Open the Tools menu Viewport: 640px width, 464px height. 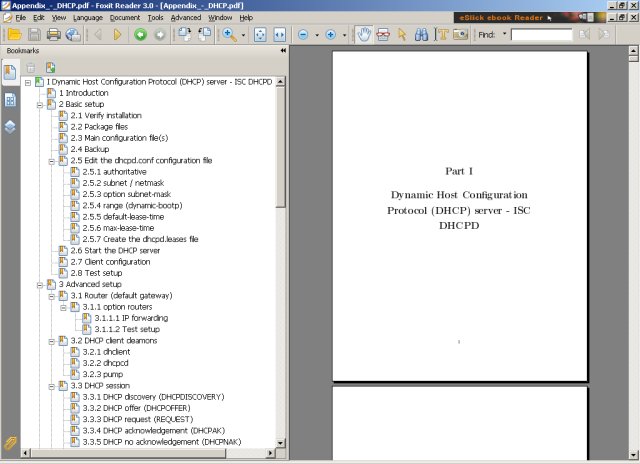click(155, 18)
